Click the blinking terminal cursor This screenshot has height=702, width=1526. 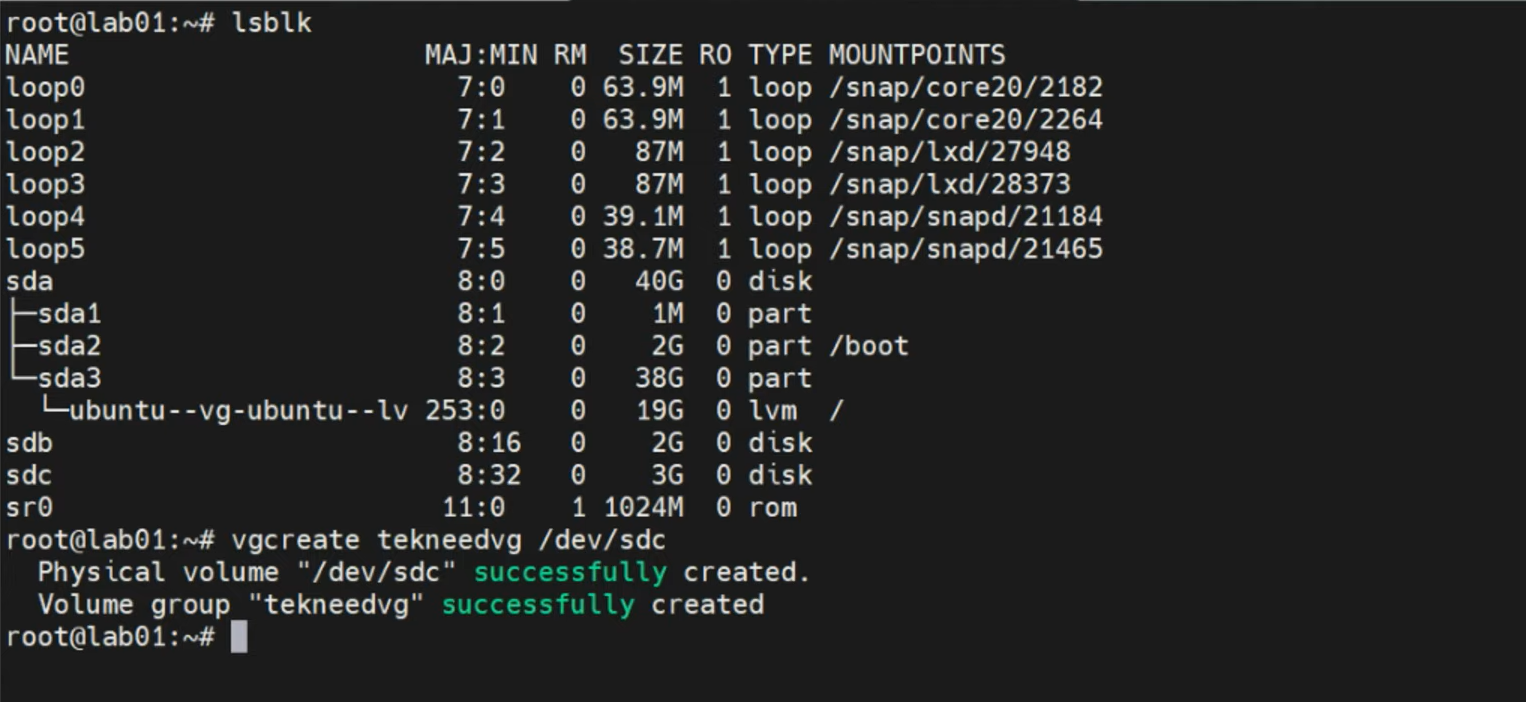239,637
